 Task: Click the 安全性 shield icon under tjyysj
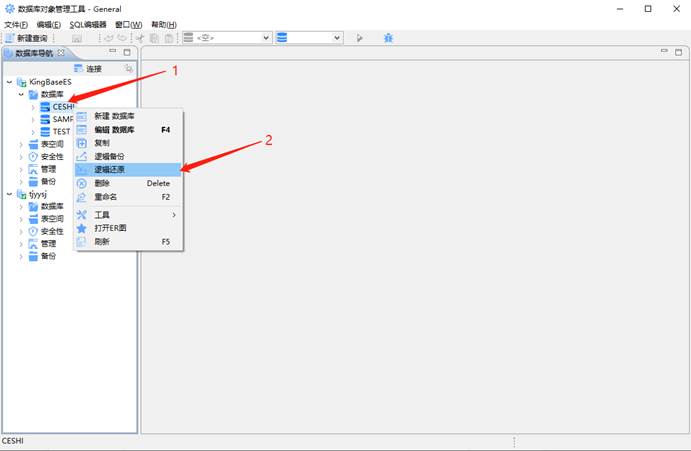33,231
